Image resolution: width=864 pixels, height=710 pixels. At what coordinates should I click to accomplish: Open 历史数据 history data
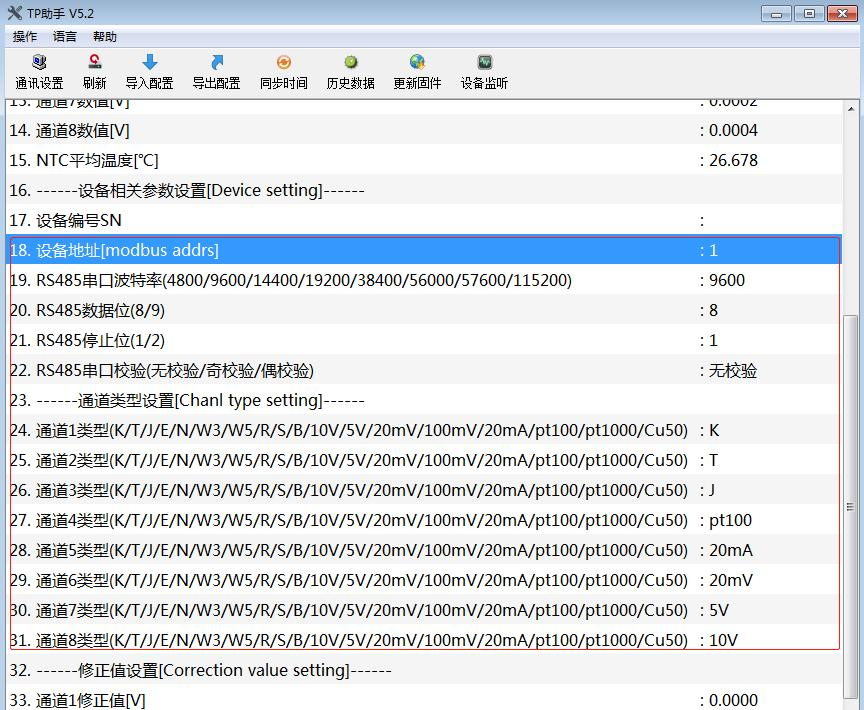pos(350,71)
